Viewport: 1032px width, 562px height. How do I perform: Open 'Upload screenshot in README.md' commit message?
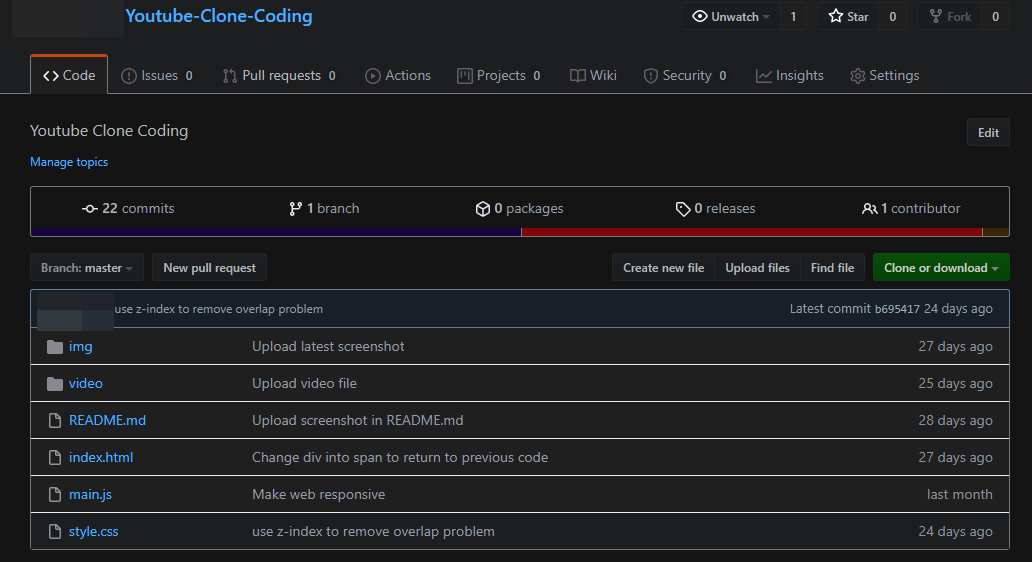tap(357, 420)
